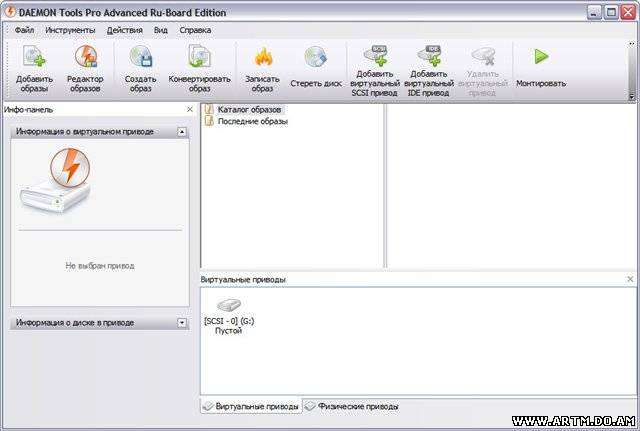
Task: Select the [SCSI - 0] (G:) virtual drive
Action: pos(229,316)
